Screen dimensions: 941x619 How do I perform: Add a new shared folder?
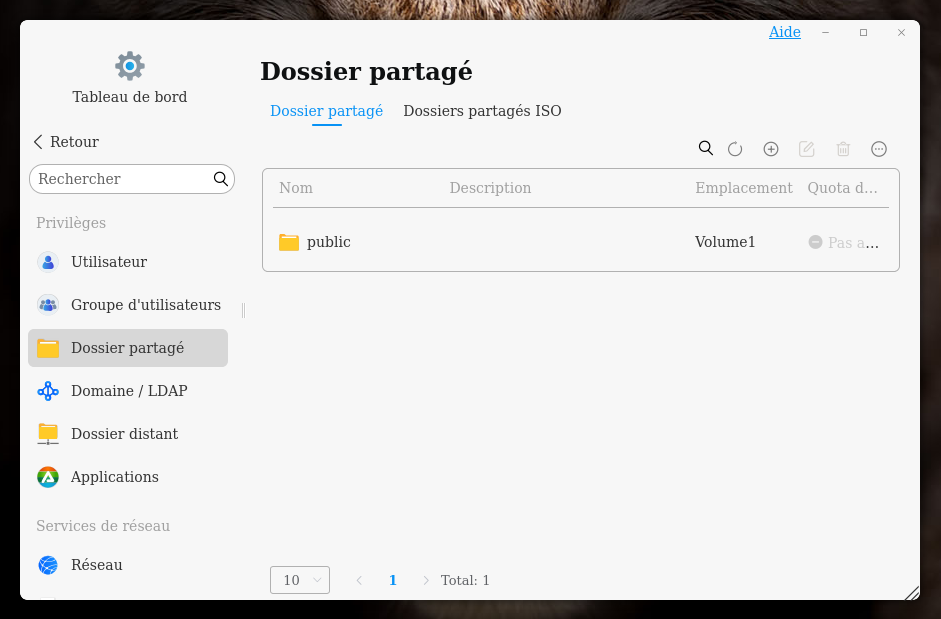(x=771, y=149)
